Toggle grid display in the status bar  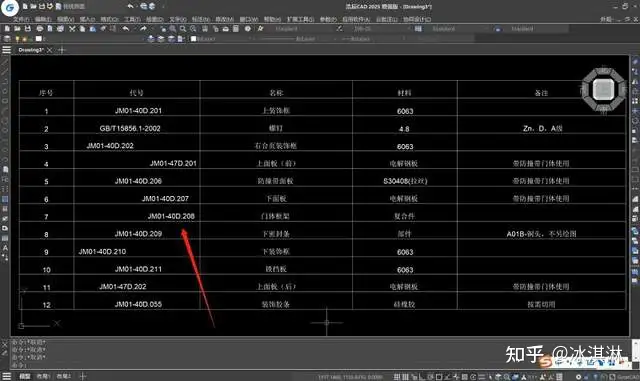[405, 377]
